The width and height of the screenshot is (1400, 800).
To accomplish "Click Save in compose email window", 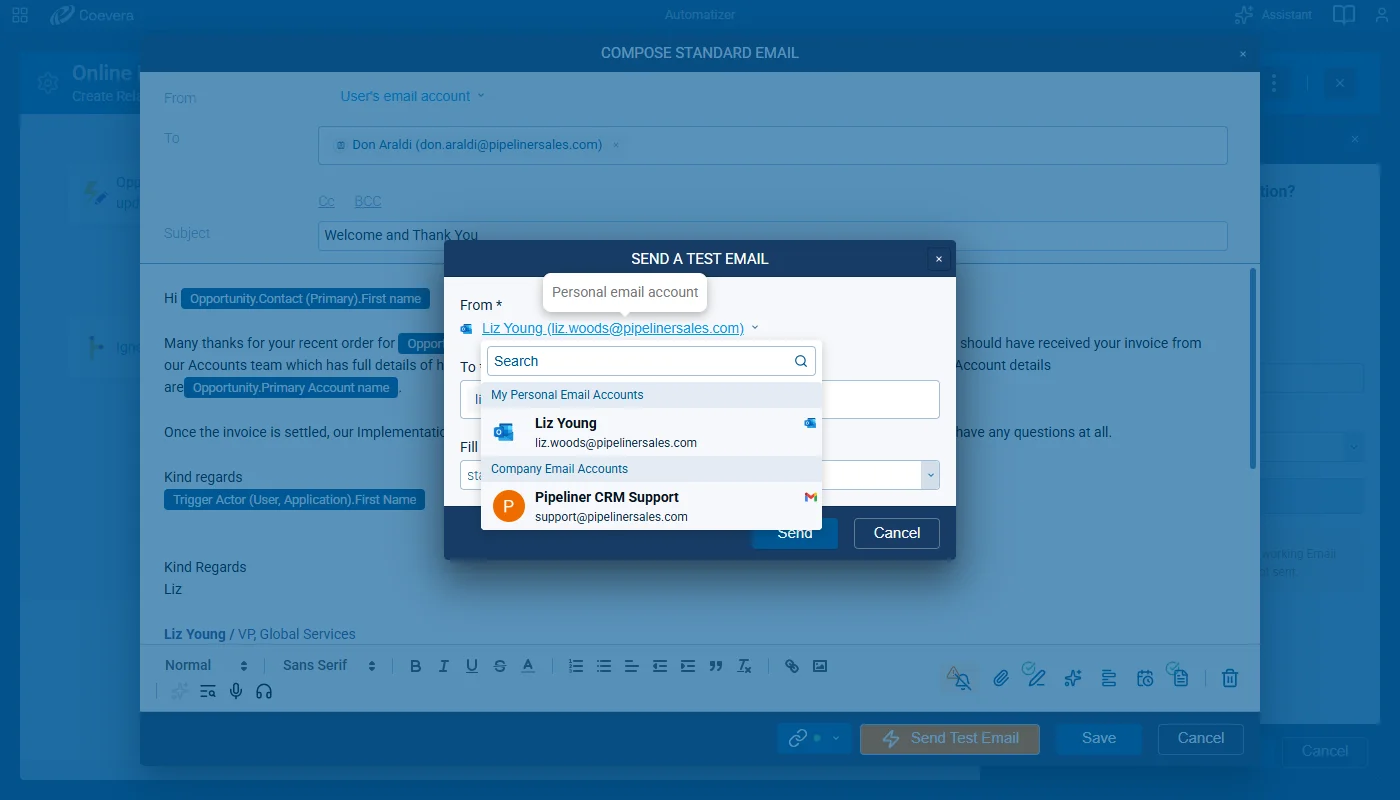I will pyautogui.click(x=1099, y=739).
